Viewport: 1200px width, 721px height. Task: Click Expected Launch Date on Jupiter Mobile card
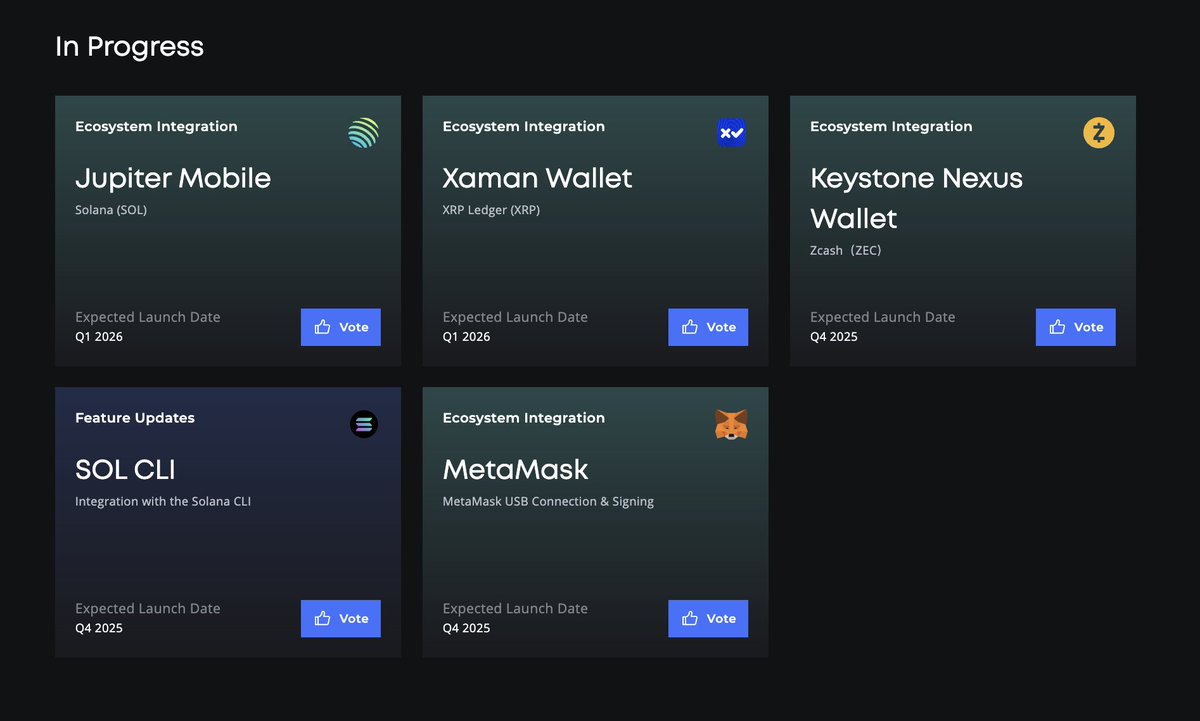click(148, 317)
